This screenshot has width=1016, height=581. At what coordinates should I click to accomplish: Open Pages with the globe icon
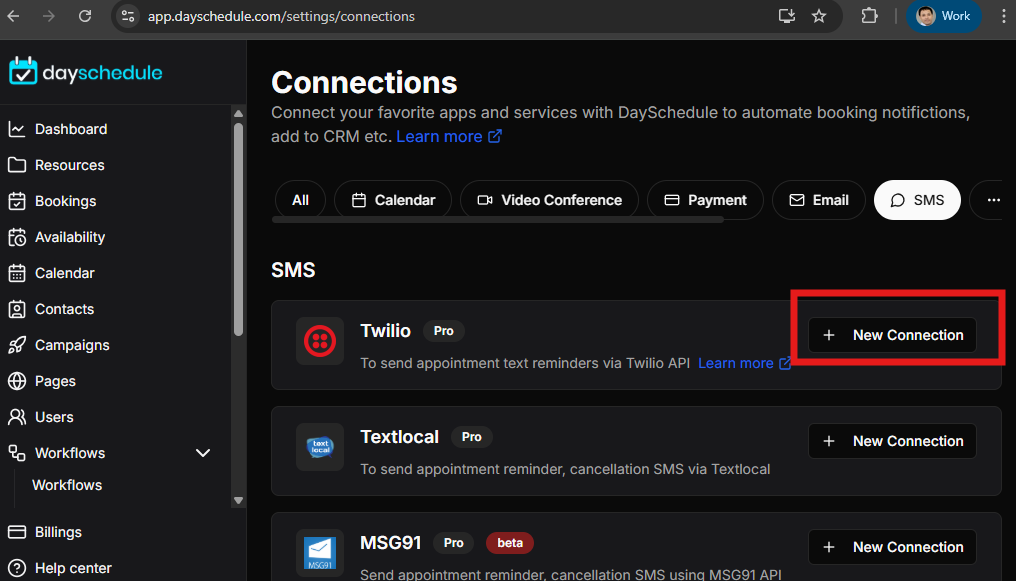click(55, 381)
